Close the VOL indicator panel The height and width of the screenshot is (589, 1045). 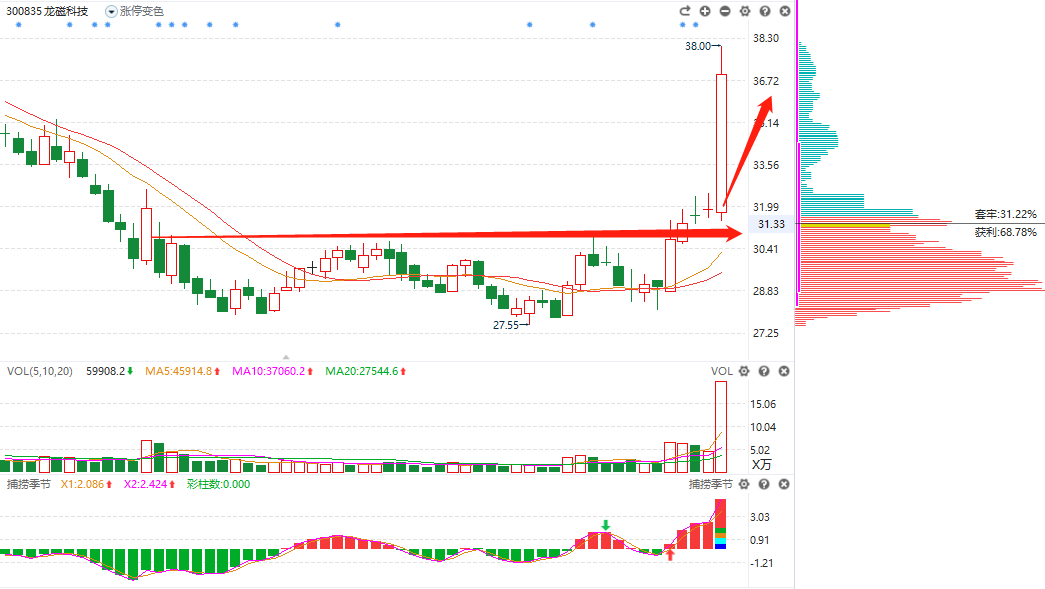coord(784,371)
